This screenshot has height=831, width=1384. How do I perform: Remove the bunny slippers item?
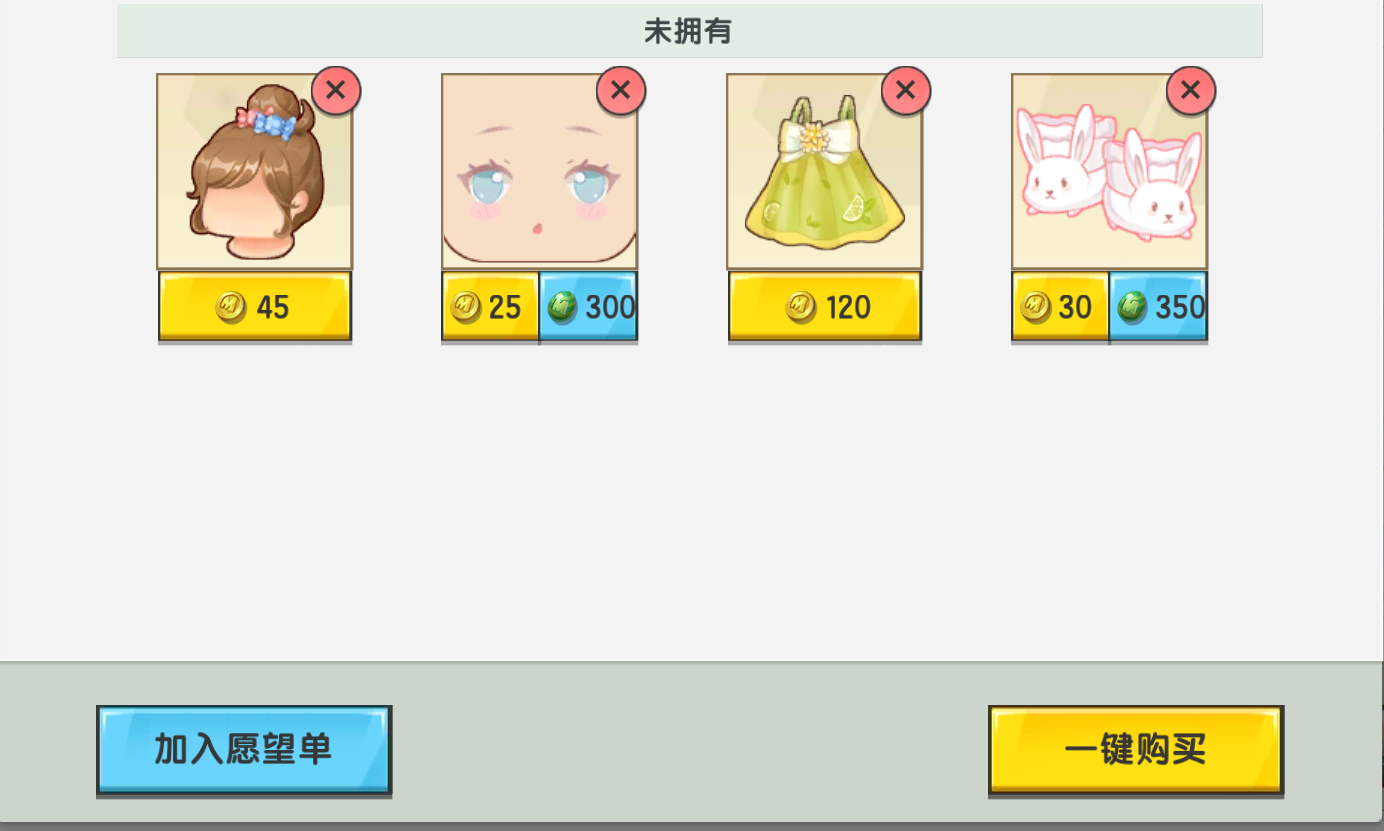point(1191,91)
